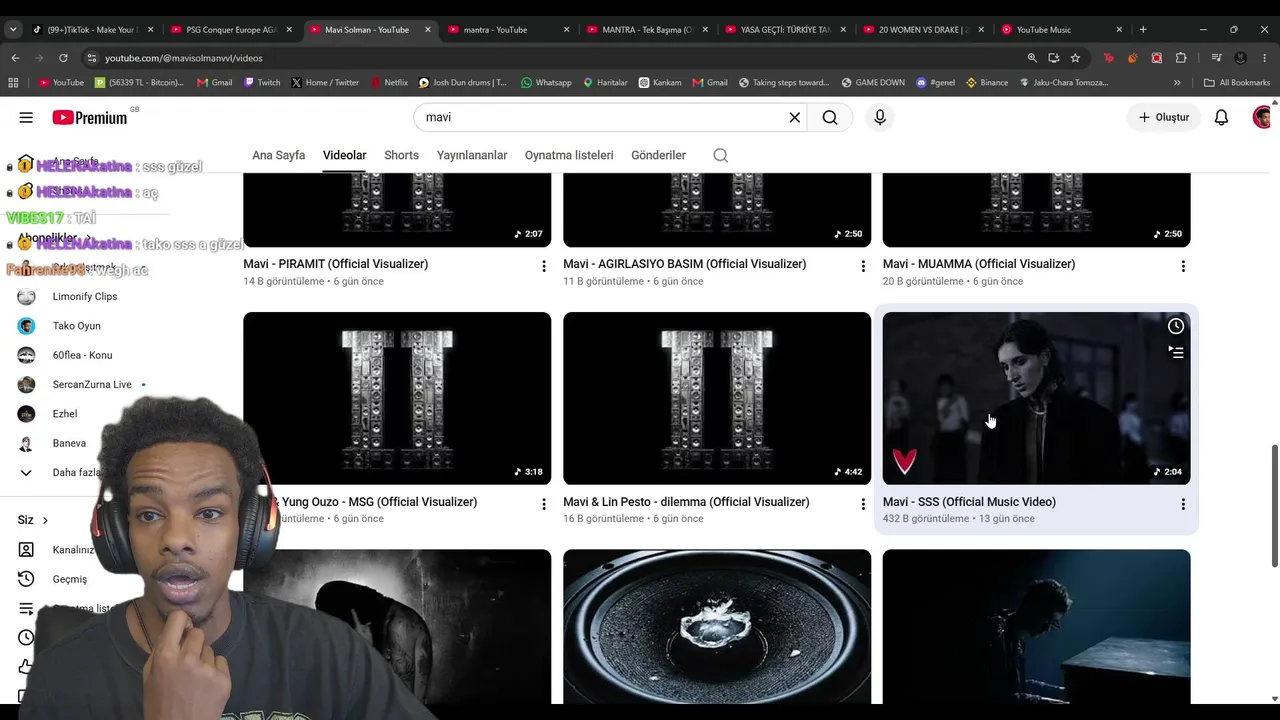The width and height of the screenshot is (1280, 720).
Task: Show hidden bookmarks overflow chevron
Action: [x=1177, y=83]
